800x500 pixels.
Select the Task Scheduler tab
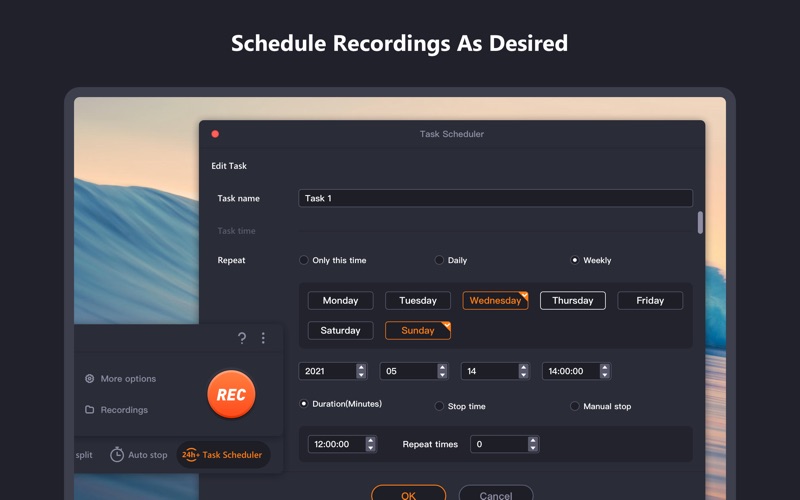[x=223, y=455]
